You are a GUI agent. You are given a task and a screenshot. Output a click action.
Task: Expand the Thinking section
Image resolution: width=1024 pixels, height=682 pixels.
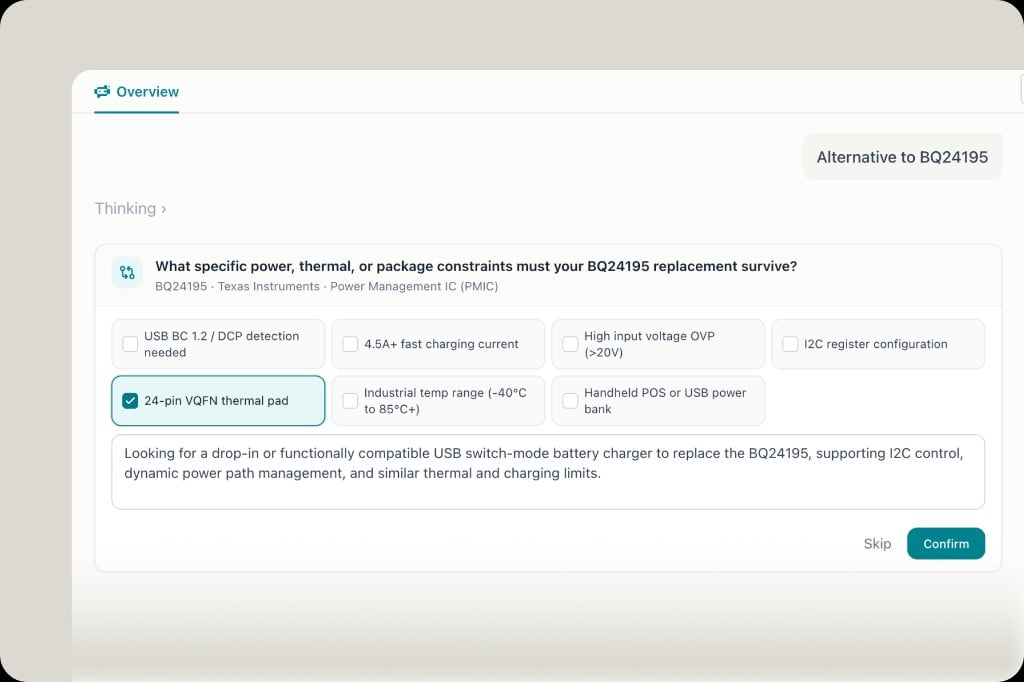(x=131, y=208)
